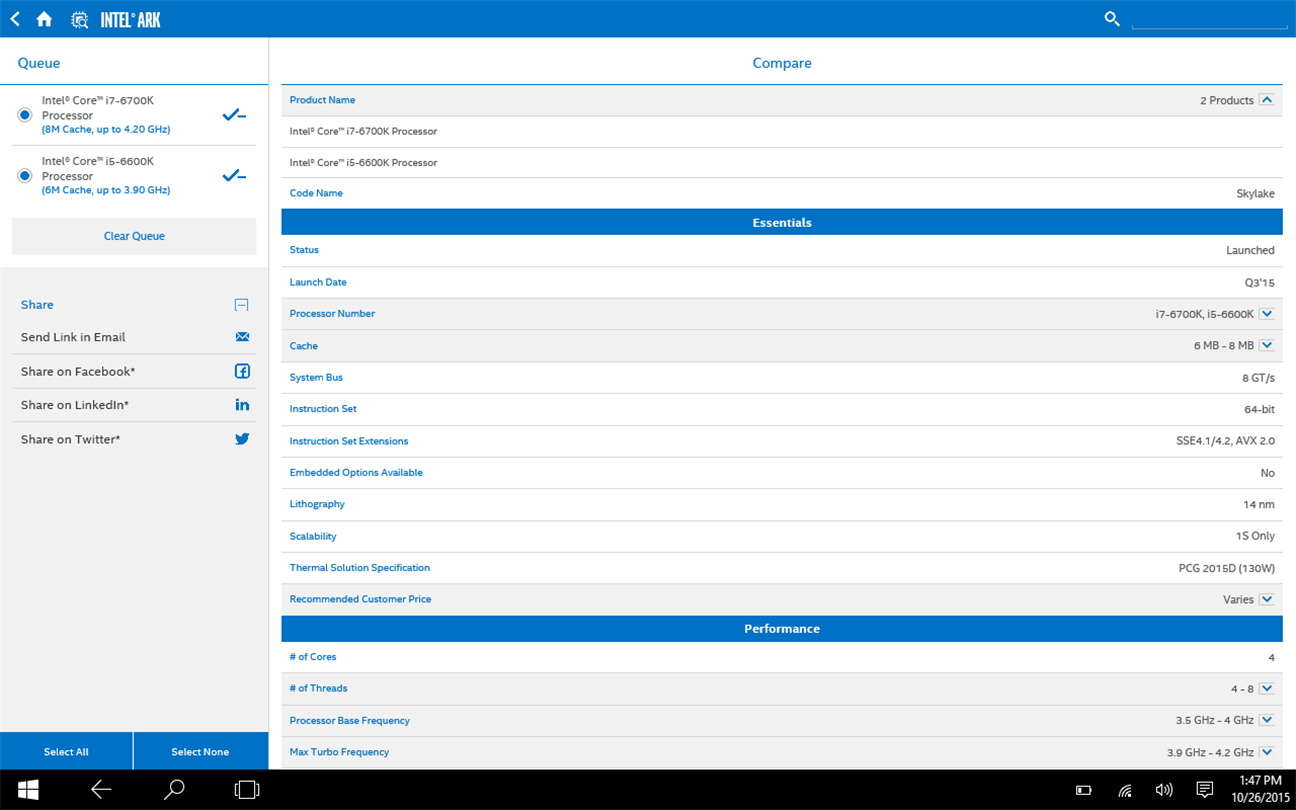The width and height of the screenshot is (1296, 810).
Task: Clear the Queue
Action: point(134,236)
